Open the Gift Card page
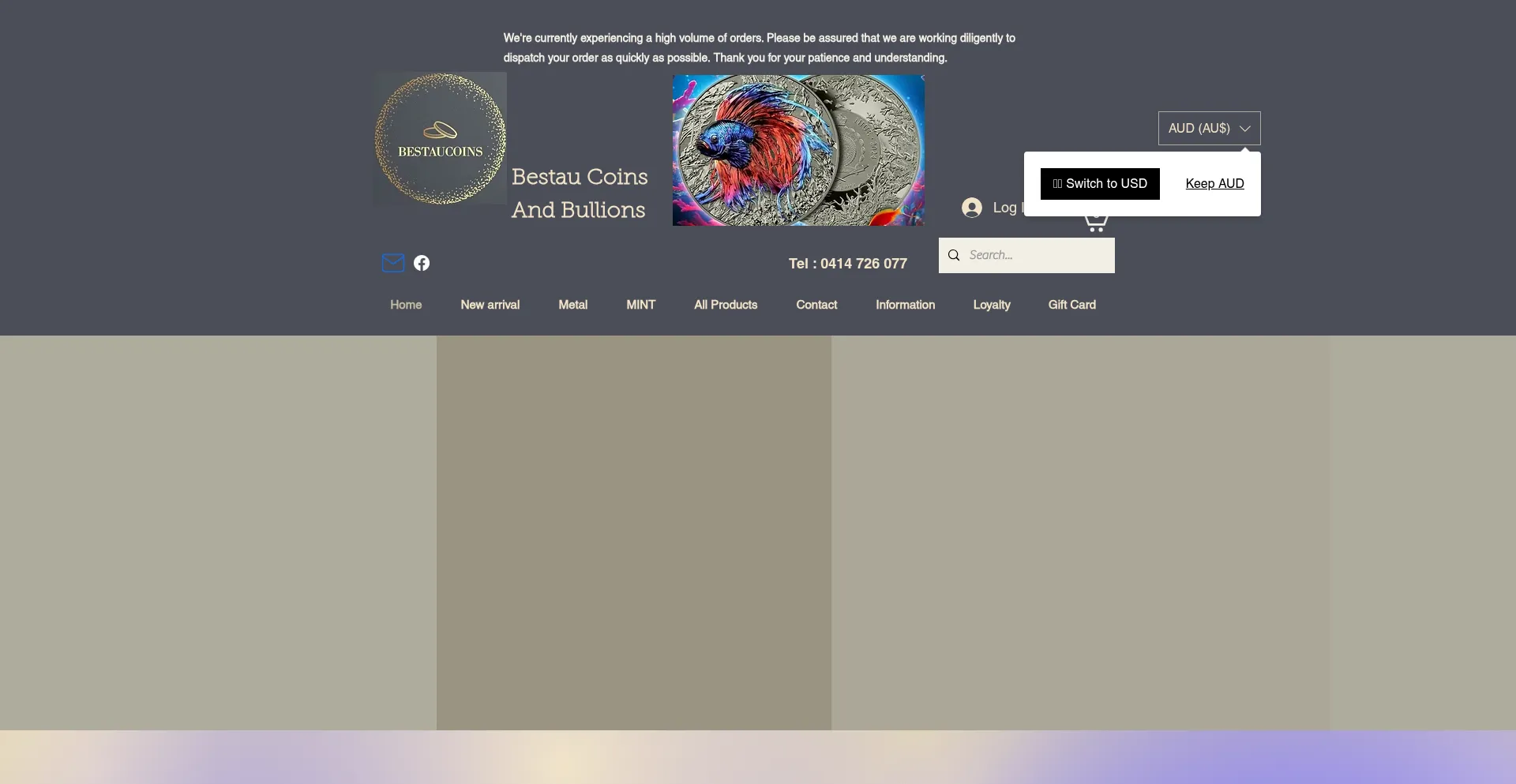1516x784 pixels. [1071, 305]
